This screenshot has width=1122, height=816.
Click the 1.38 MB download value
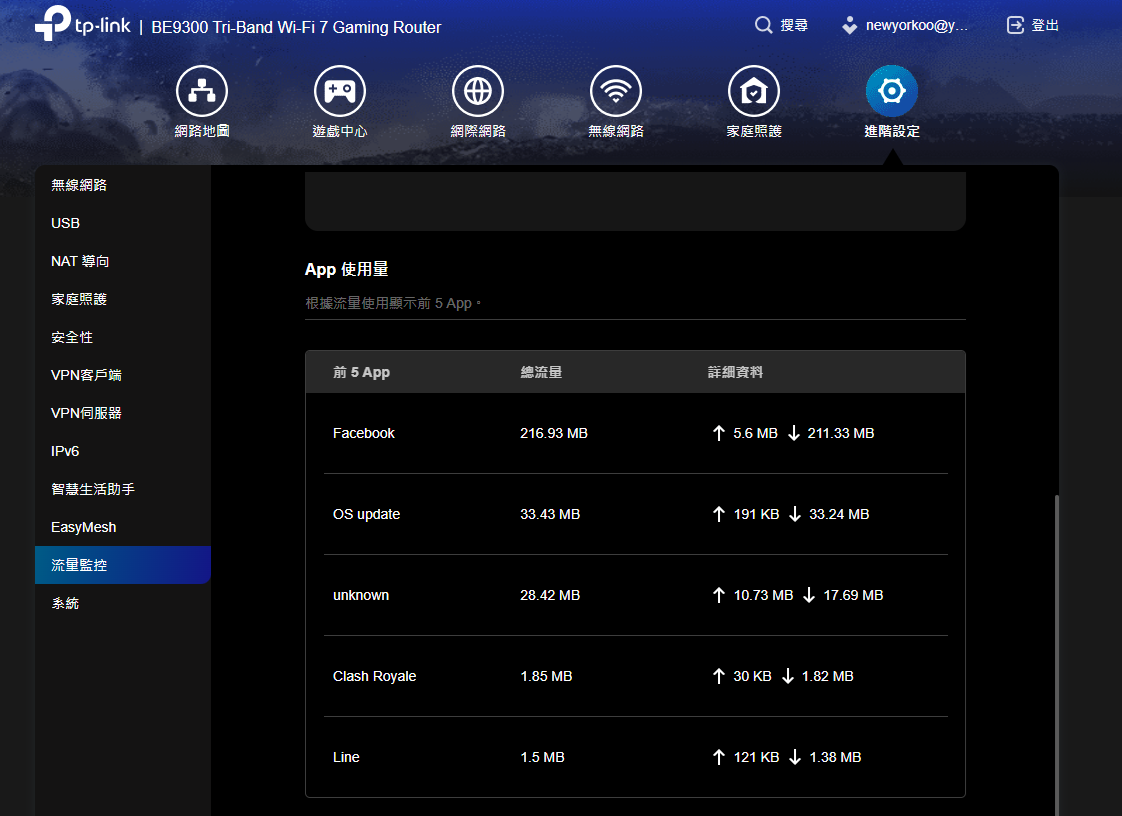point(835,757)
